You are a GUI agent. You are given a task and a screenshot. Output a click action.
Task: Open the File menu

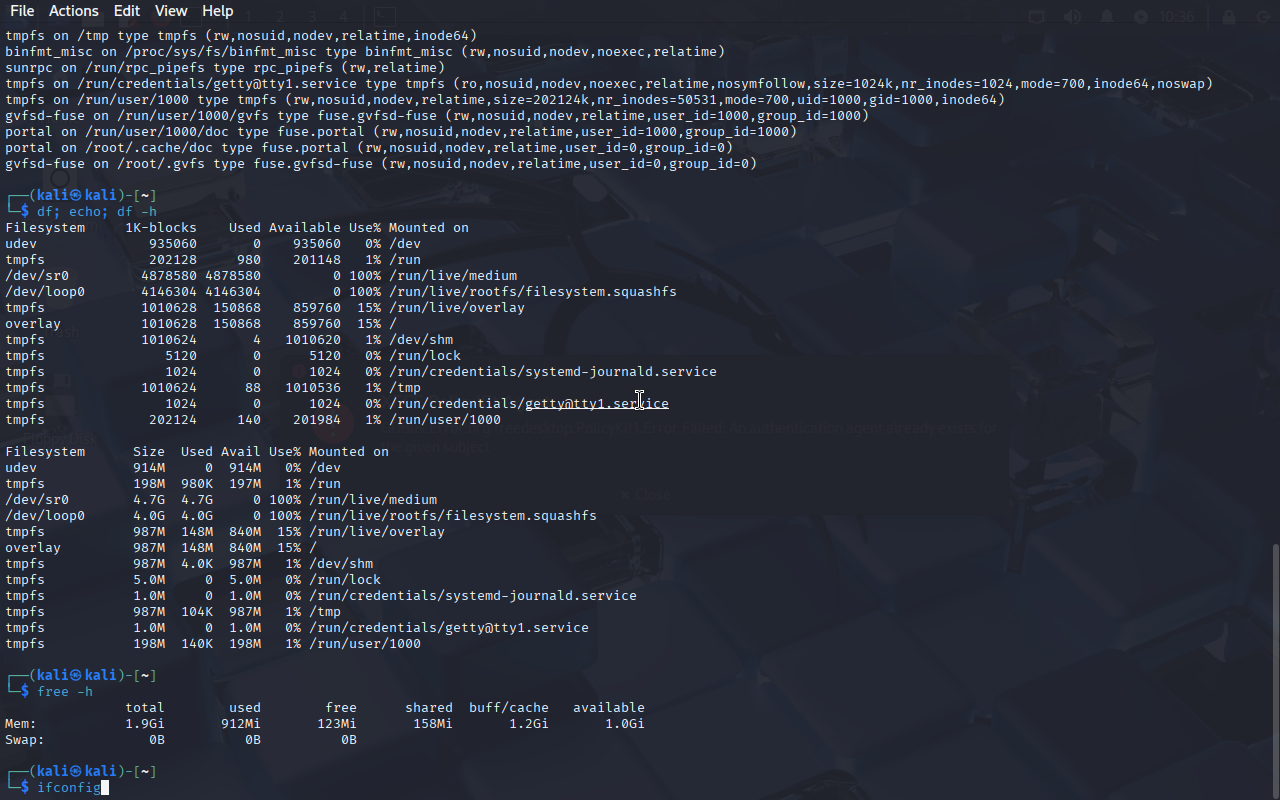tap(21, 11)
